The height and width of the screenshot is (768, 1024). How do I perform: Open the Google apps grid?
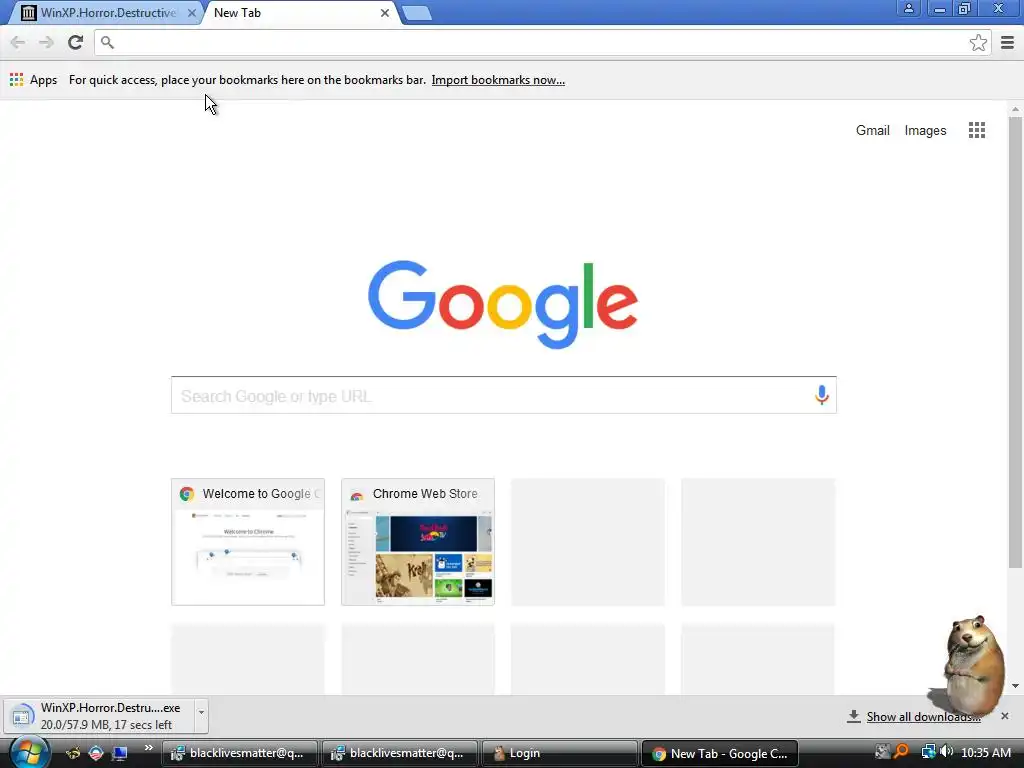(976, 130)
